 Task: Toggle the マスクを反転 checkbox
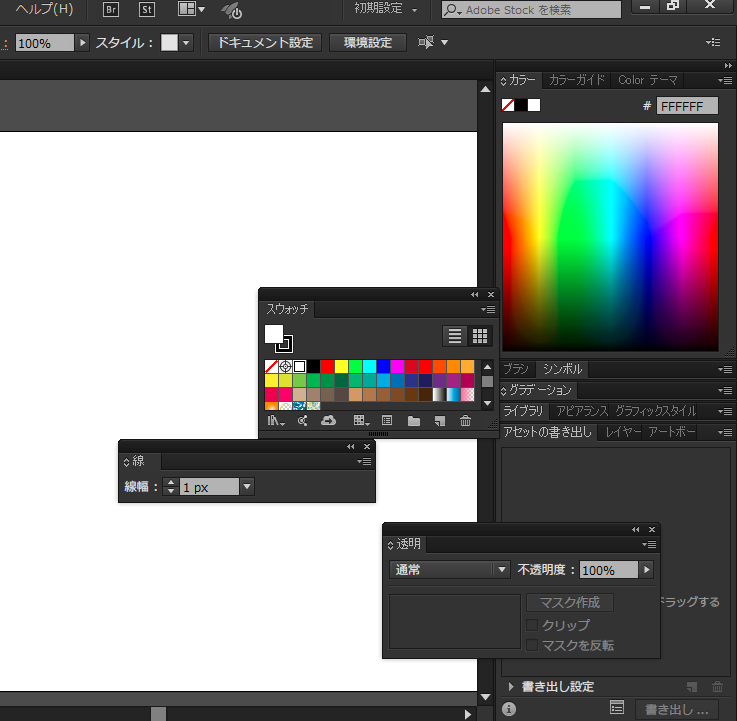(532, 645)
